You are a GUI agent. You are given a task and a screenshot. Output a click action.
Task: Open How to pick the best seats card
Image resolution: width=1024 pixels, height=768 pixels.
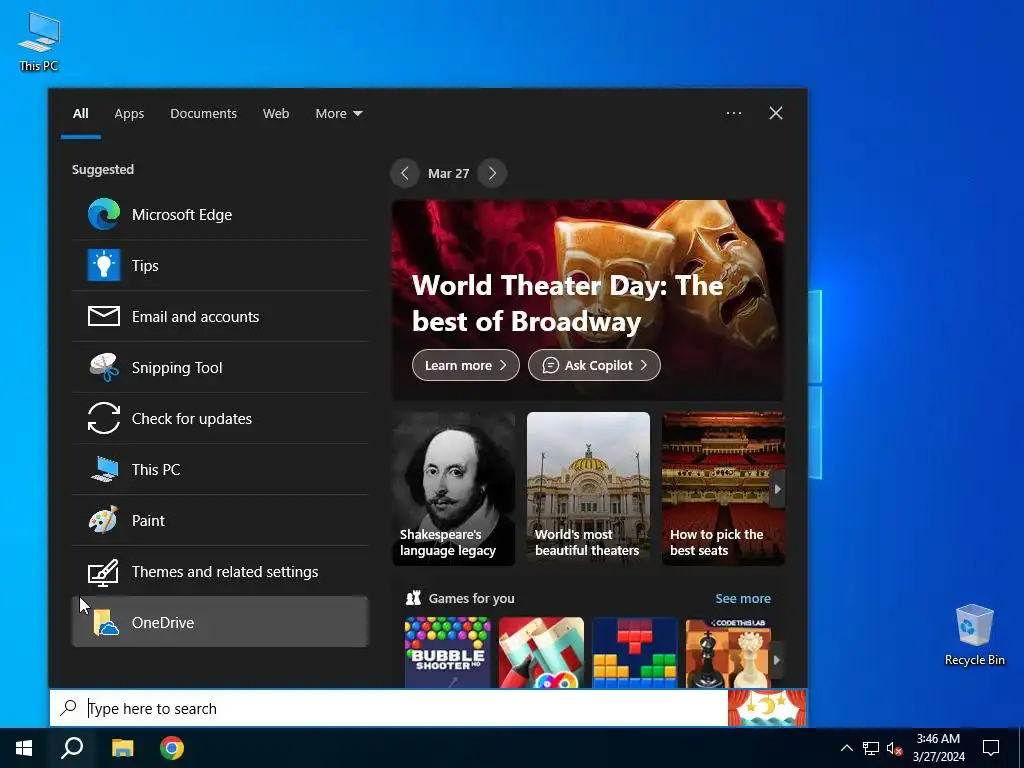723,488
